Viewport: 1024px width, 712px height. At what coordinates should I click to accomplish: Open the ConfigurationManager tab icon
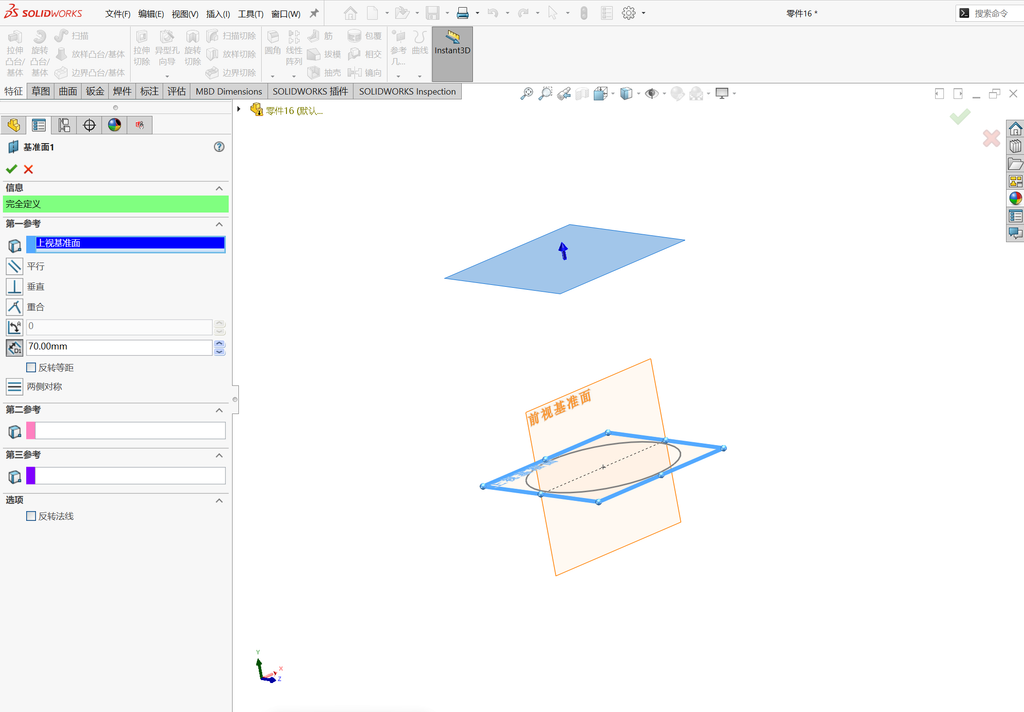pos(64,125)
